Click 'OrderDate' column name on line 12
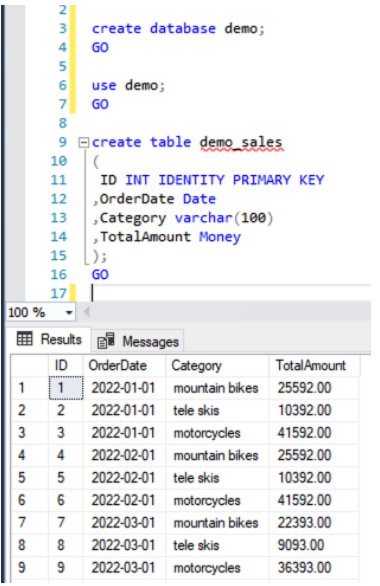Screen dimensions: 380x586 [x=137, y=199]
